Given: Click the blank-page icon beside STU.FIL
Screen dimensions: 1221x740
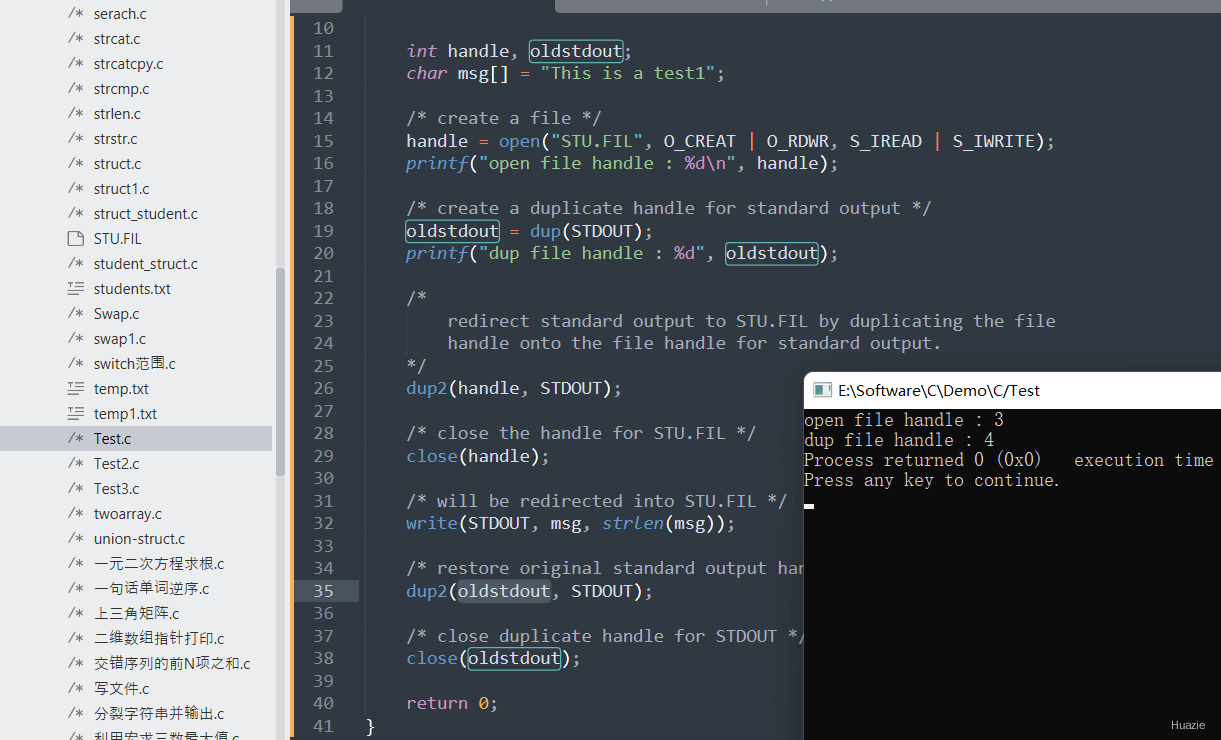Looking at the screenshot, I should coord(75,239).
